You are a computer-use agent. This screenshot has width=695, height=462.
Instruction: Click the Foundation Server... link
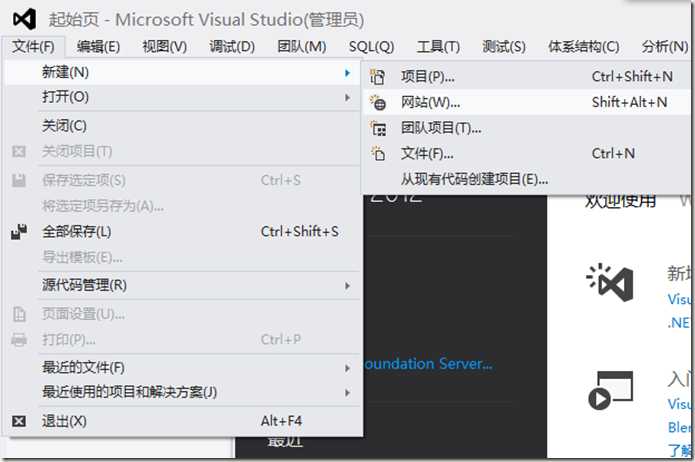pyautogui.click(x=427, y=364)
